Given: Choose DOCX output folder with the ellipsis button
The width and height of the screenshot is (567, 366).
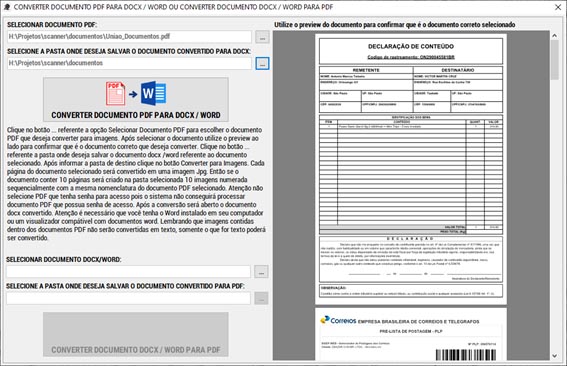Looking at the screenshot, I should (262, 63).
